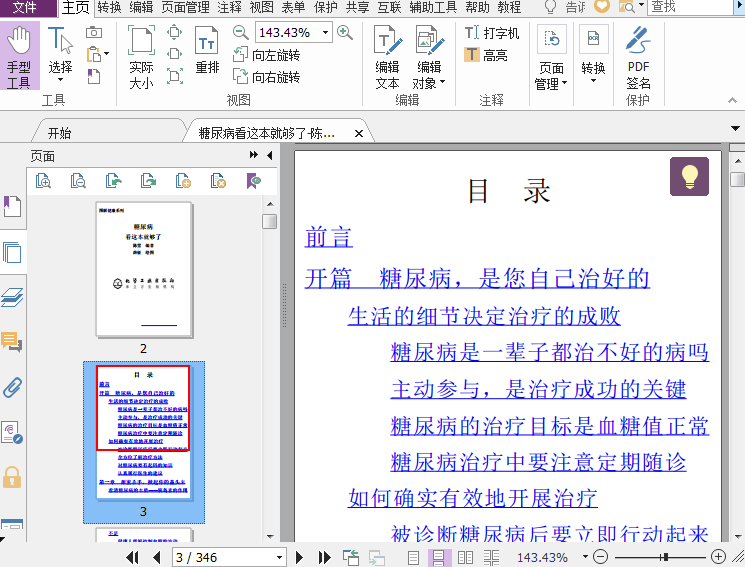Switch to single page view

click(x=414, y=557)
